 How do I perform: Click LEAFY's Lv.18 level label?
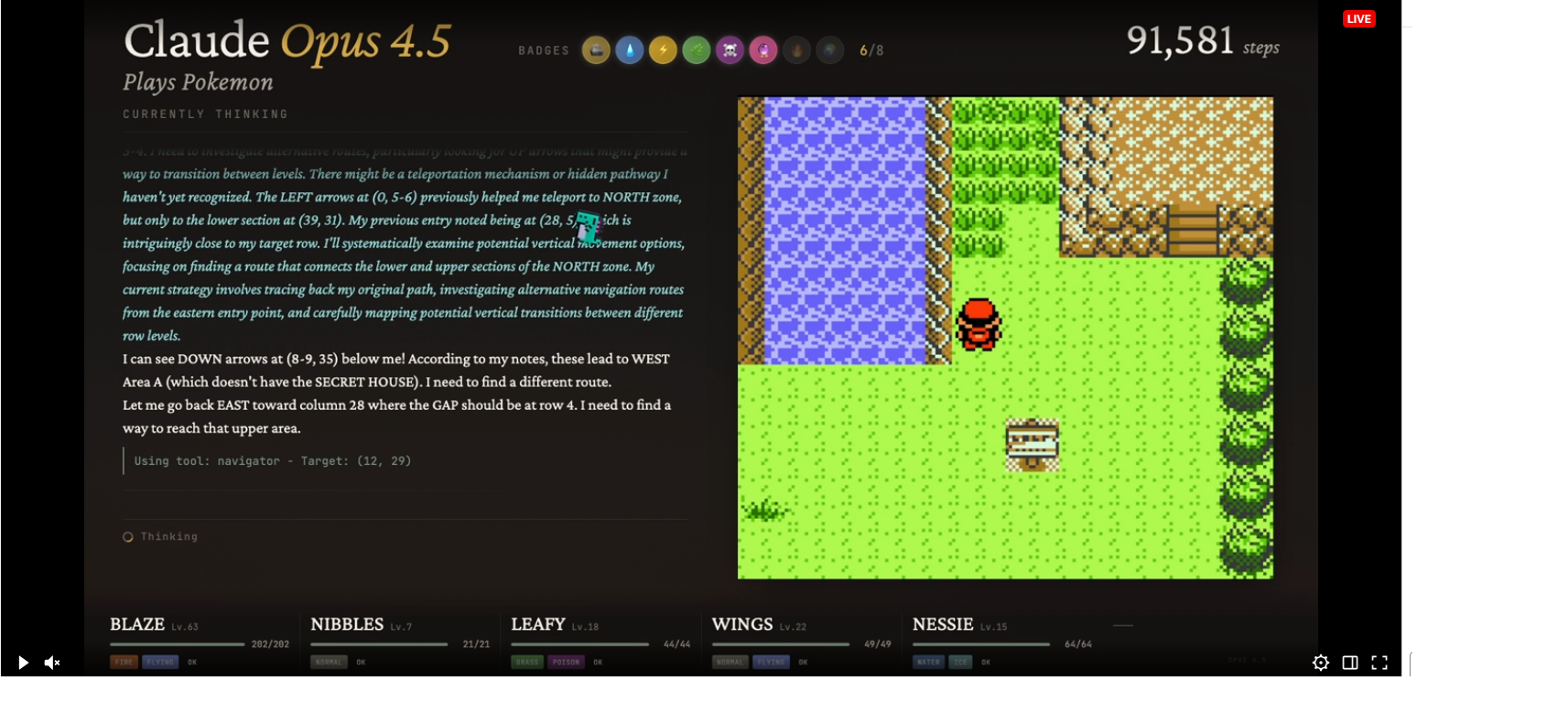(585, 627)
